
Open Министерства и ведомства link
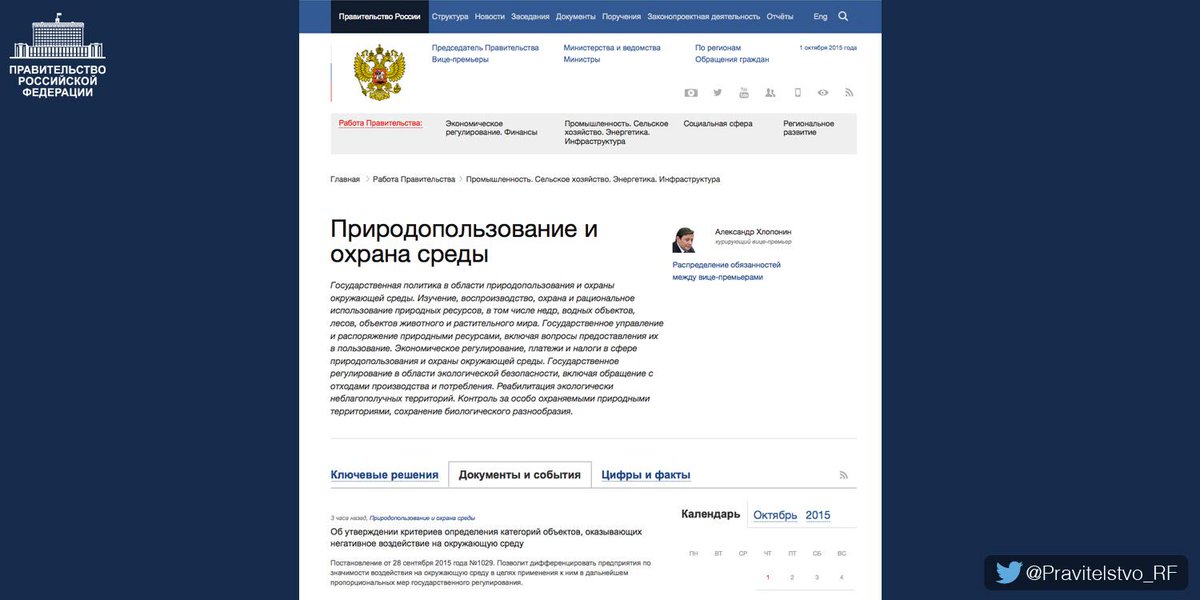click(612, 47)
